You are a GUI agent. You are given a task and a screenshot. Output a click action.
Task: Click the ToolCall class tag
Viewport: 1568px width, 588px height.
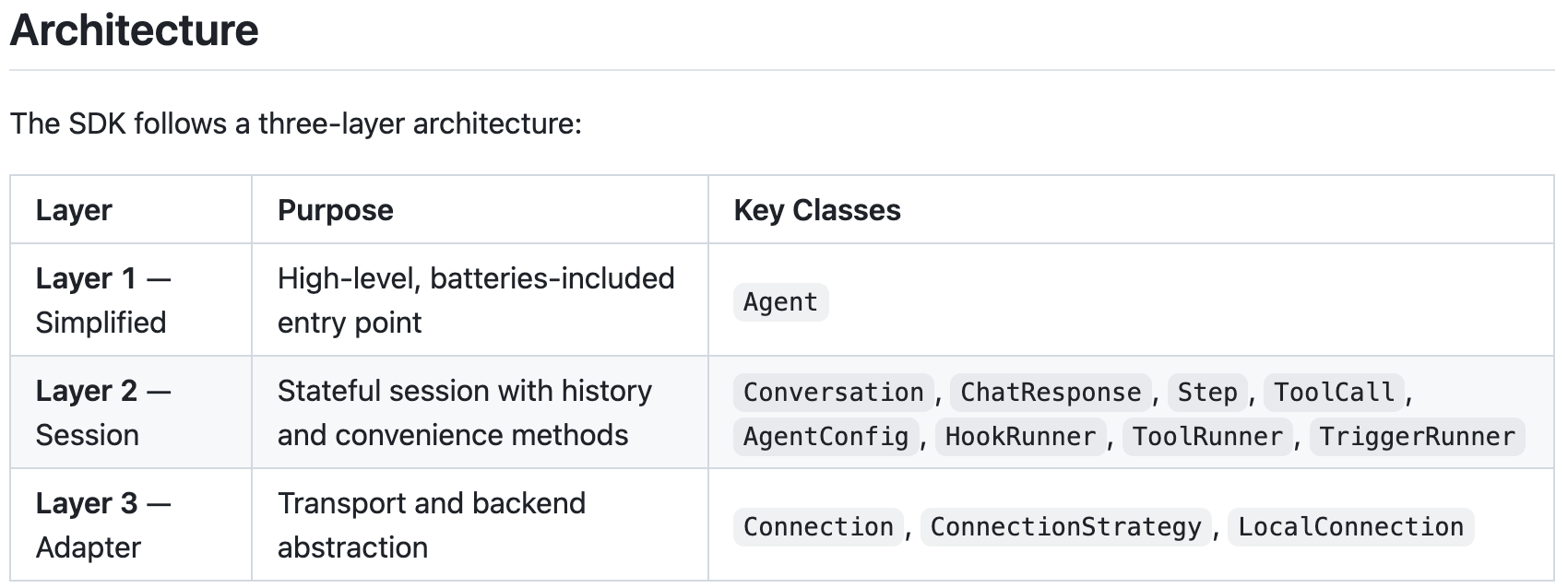[1334, 393]
